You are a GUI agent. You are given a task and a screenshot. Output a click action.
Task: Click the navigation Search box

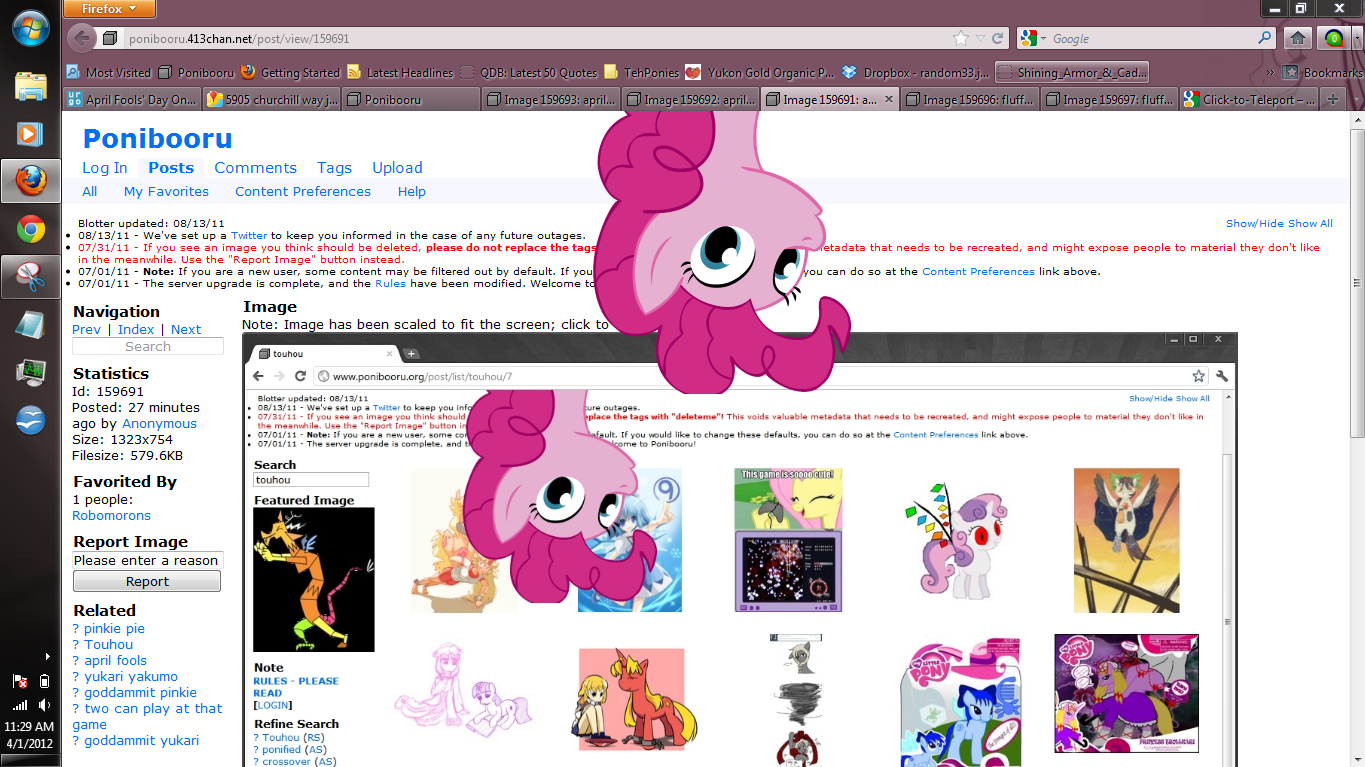148,346
